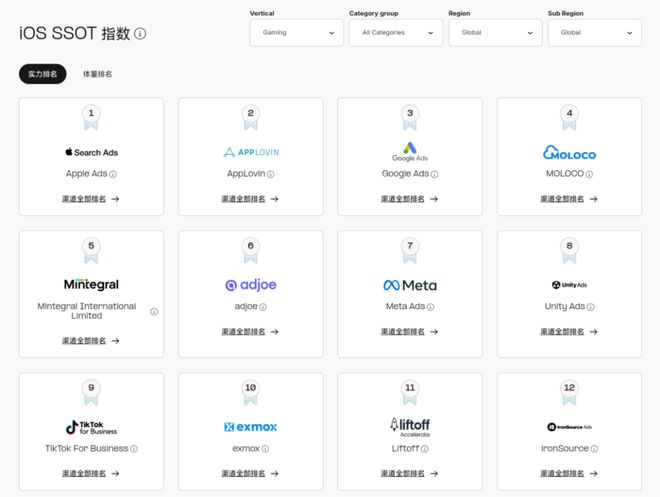Screen dimensions: 660x497
Task: Open the Region dropdown
Action: point(495,32)
